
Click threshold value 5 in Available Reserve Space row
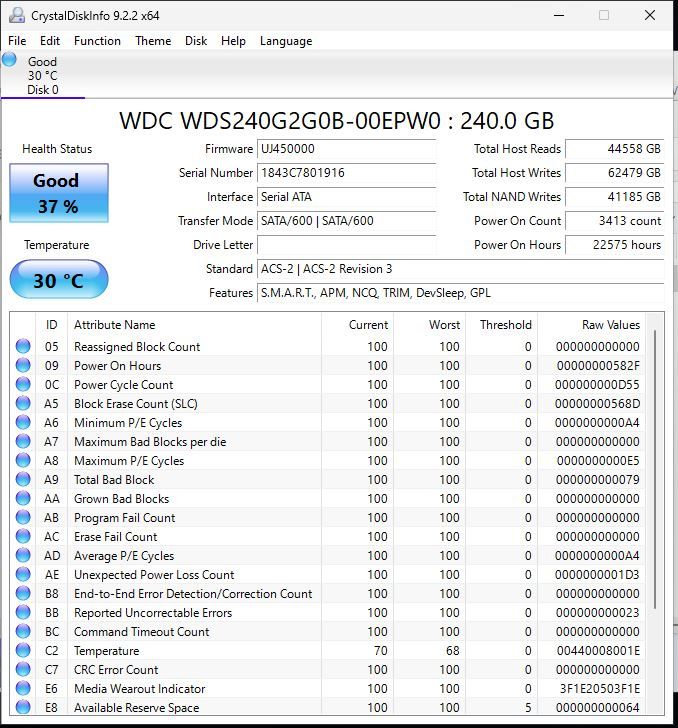click(x=528, y=708)
